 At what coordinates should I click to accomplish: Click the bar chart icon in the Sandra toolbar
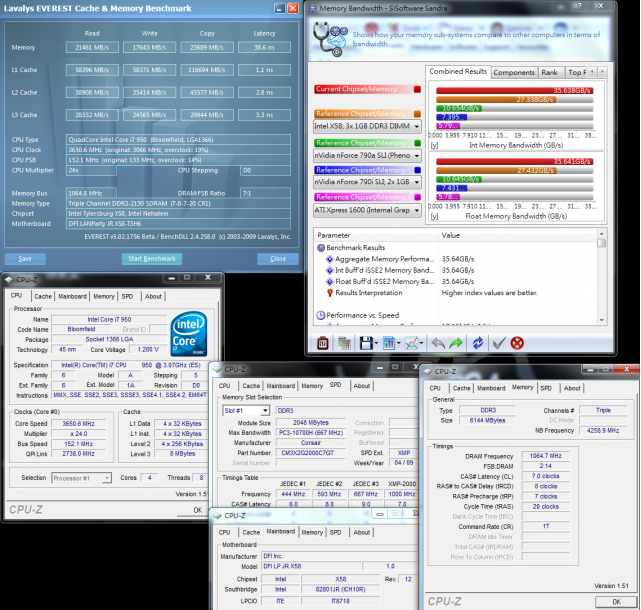389,343
